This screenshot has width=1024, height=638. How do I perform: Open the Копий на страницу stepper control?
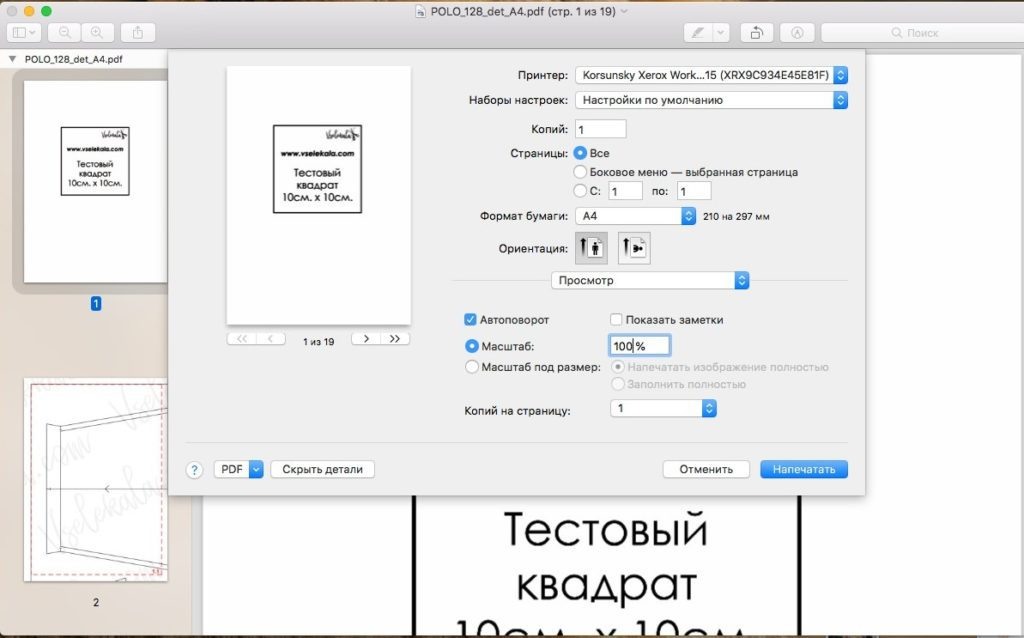pos(708,408)
